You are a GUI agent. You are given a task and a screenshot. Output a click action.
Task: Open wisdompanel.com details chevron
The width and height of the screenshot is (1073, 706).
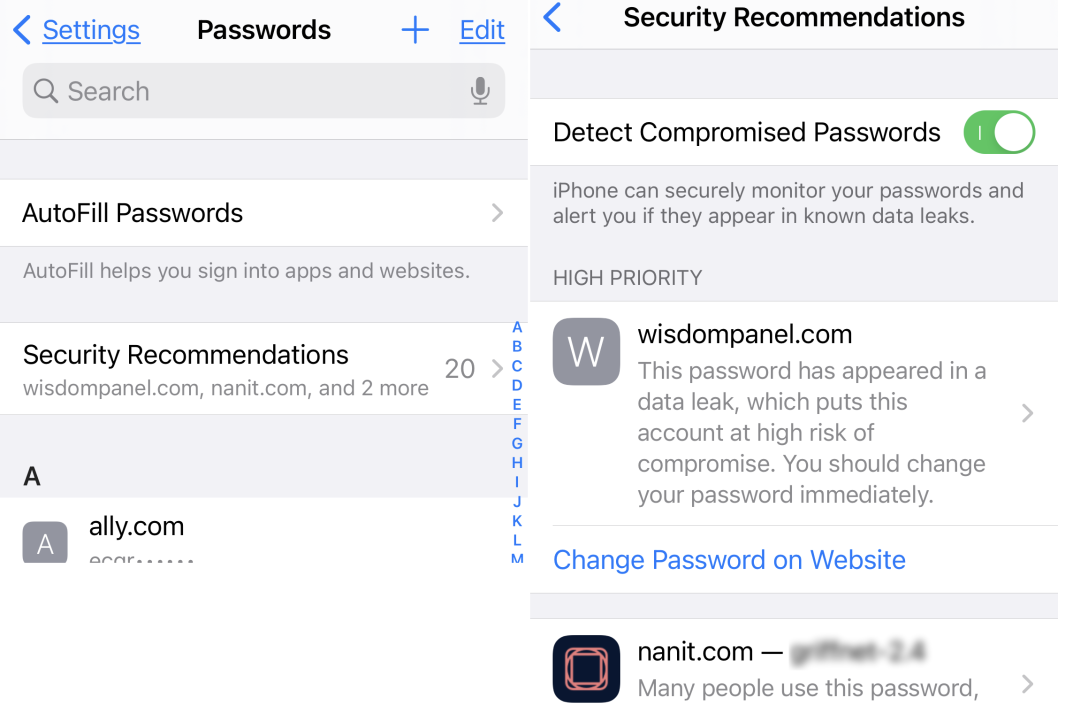tap(1027, 413)
